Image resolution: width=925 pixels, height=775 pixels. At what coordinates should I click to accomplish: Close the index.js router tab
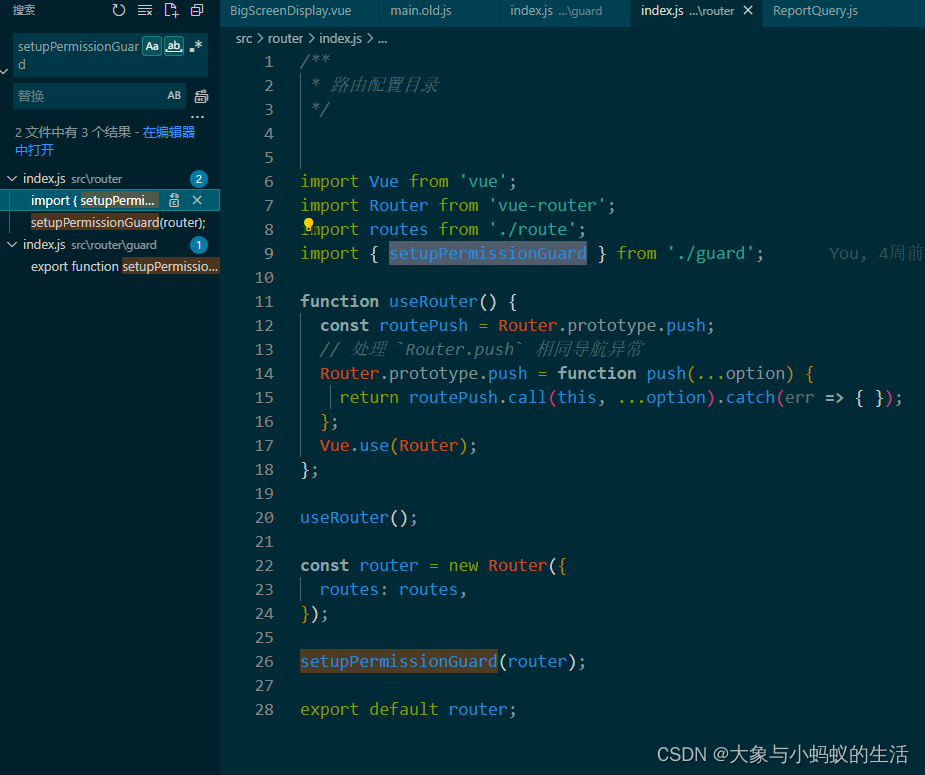click(748, 11)
